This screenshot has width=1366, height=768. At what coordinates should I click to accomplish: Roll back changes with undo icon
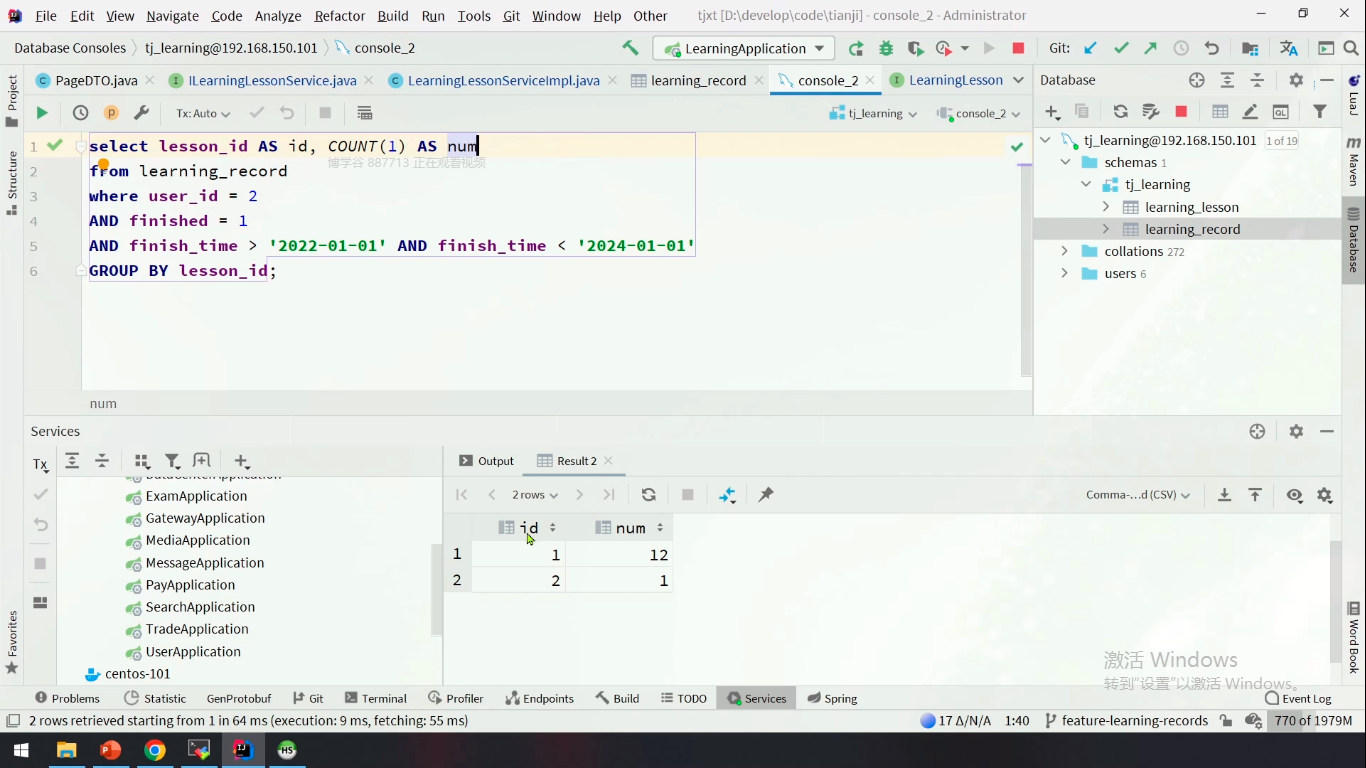(x=1212, y=48)
